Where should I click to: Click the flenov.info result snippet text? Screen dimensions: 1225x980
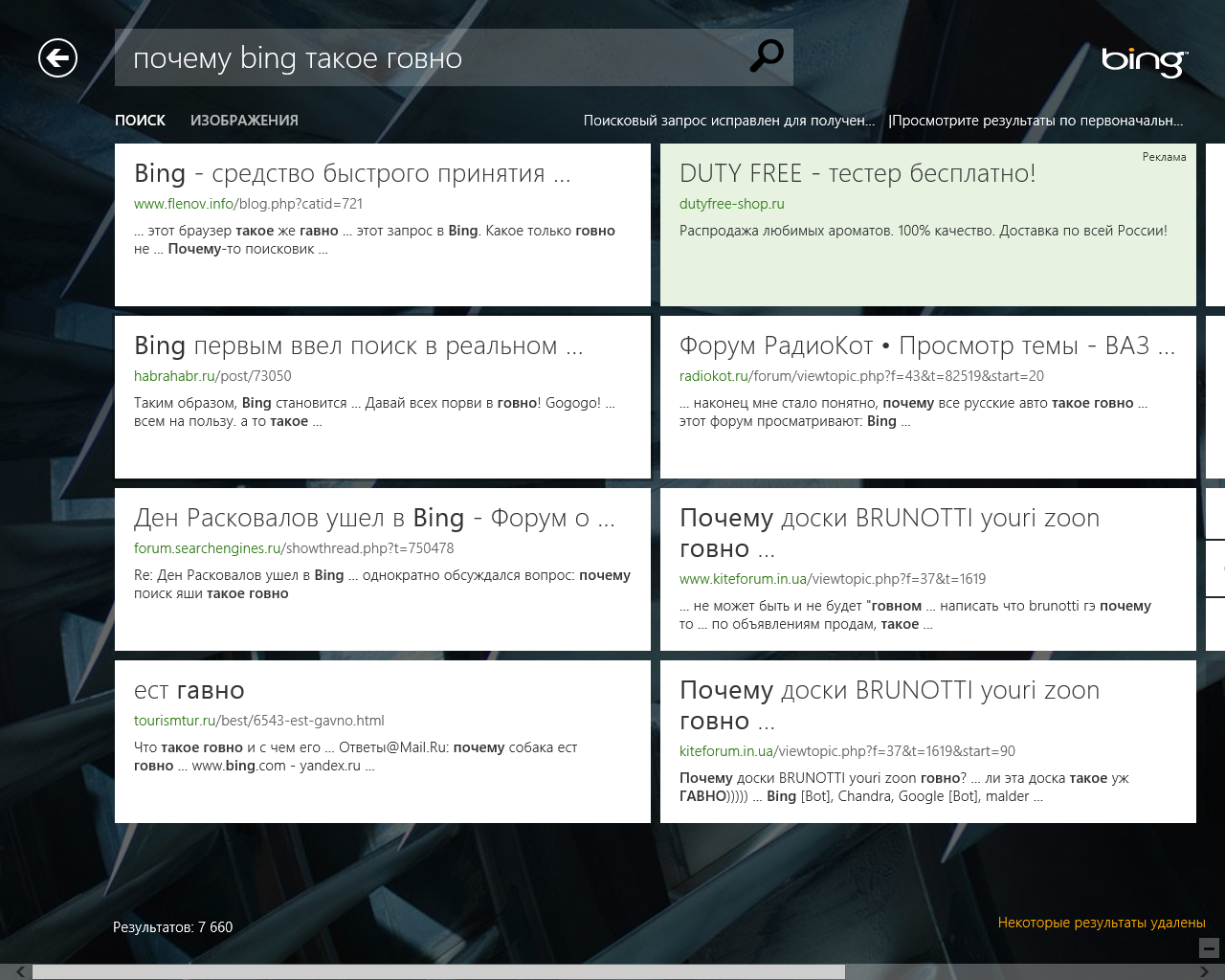[374, 239]
